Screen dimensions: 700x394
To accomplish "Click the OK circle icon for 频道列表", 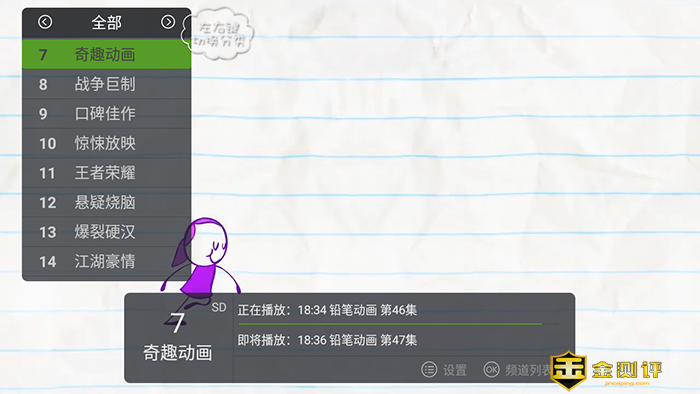I will click(492, 369).
